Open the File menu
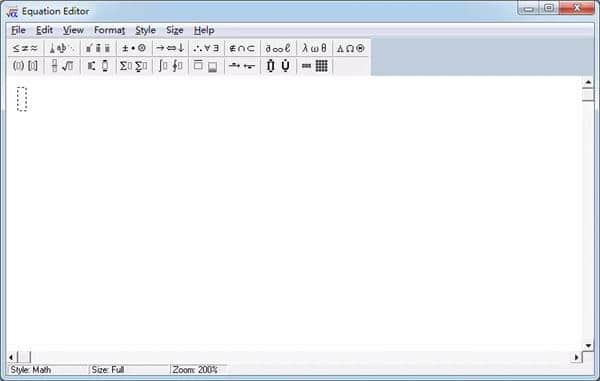600x381 pixels. pyautogui.click(x=18, y=30)
